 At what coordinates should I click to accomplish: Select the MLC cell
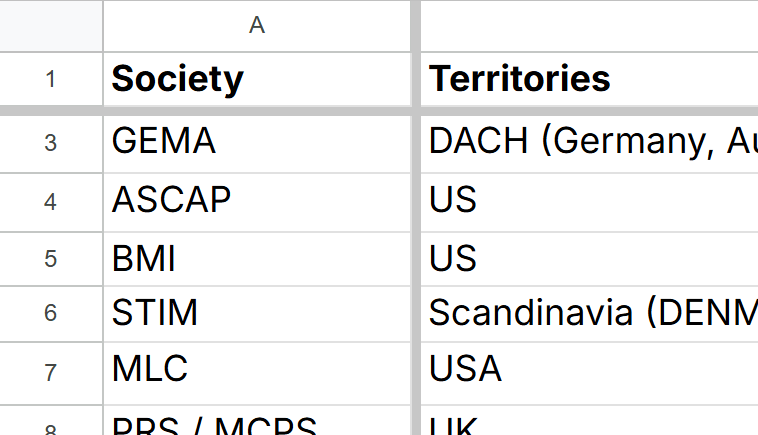pos(257,373)
